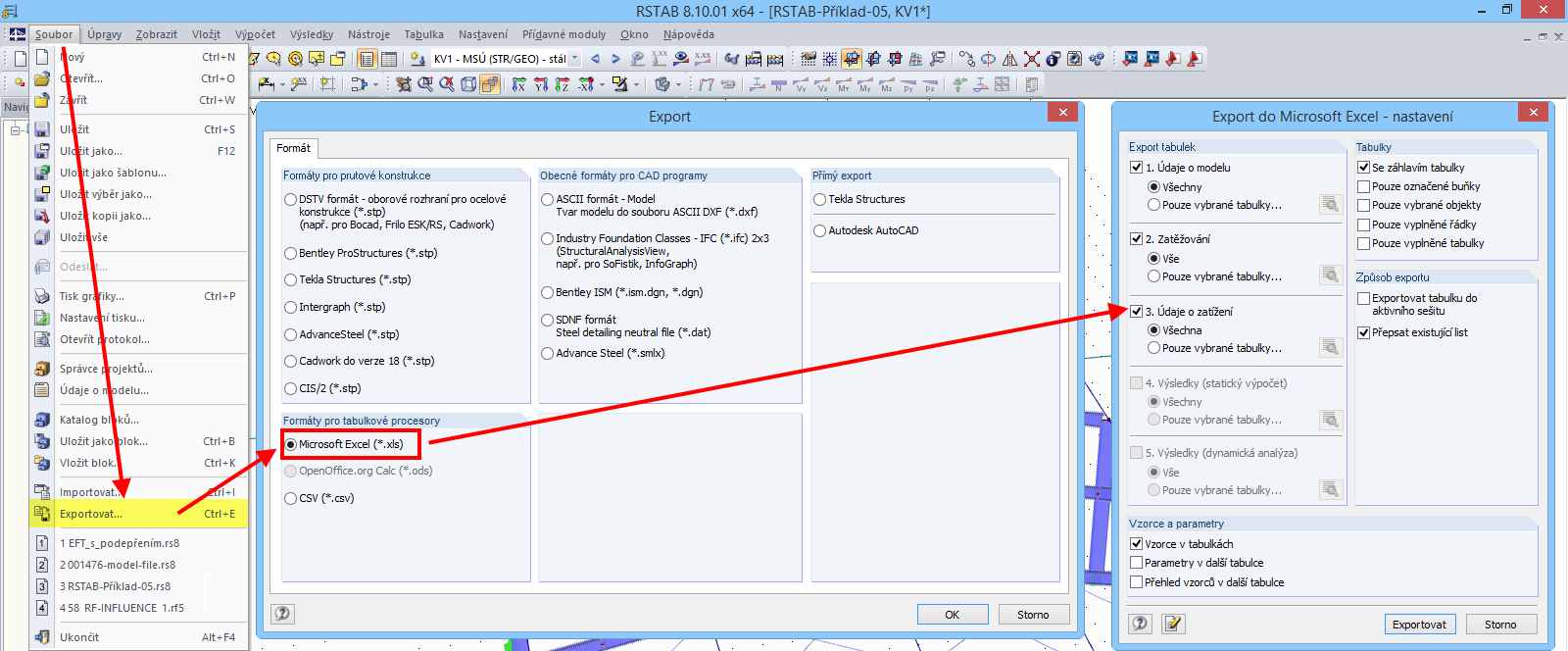Collapse the navigator tree root node
Image resolution: width=1568 pixels, height=651 pixels.
(x=15, y=129)
